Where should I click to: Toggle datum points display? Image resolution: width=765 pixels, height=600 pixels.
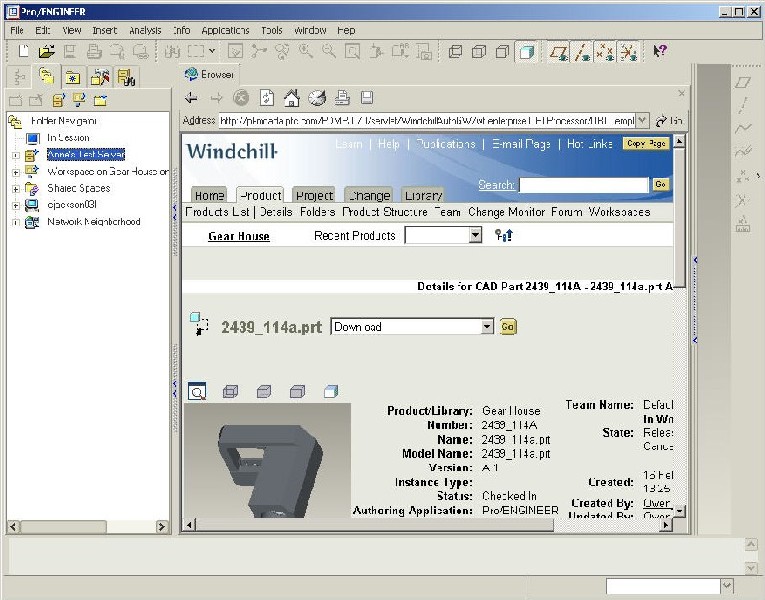coord(605,51)
